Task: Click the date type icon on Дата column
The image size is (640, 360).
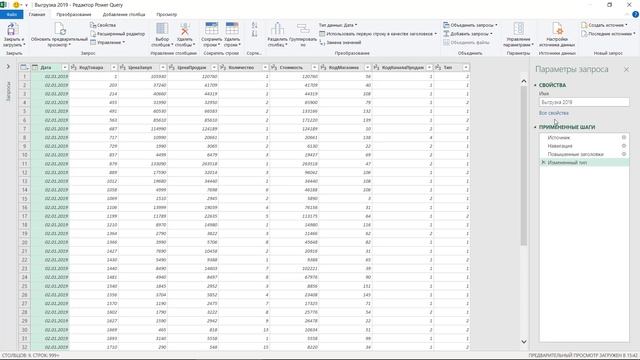Action: click(35, 67)
